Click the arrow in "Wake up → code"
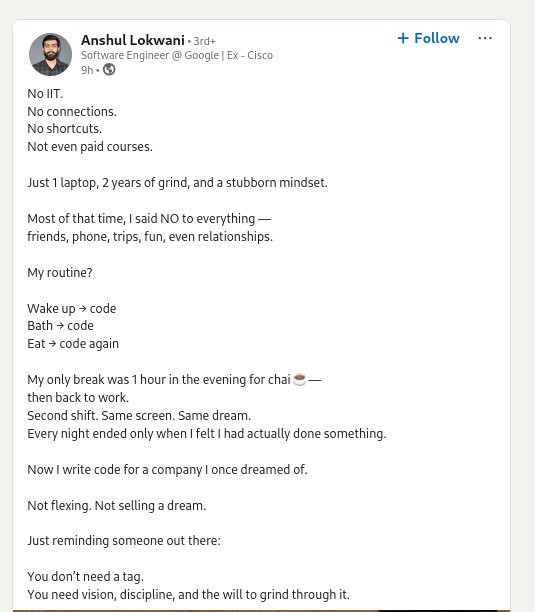The width and height of the screenshot is (535, 612). (x=82, y=309)
